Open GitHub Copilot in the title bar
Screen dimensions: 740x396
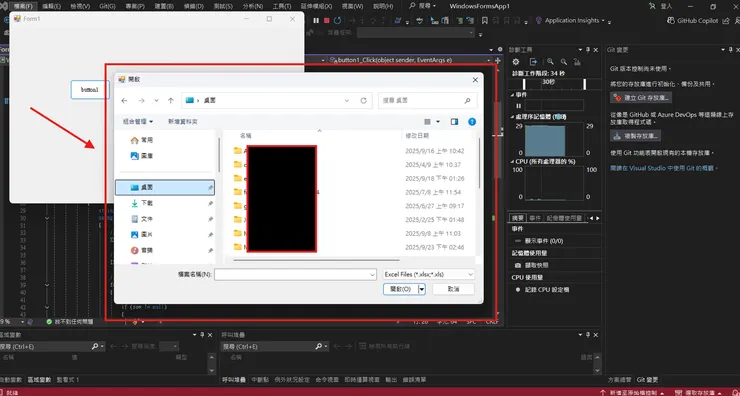point(693,20)
